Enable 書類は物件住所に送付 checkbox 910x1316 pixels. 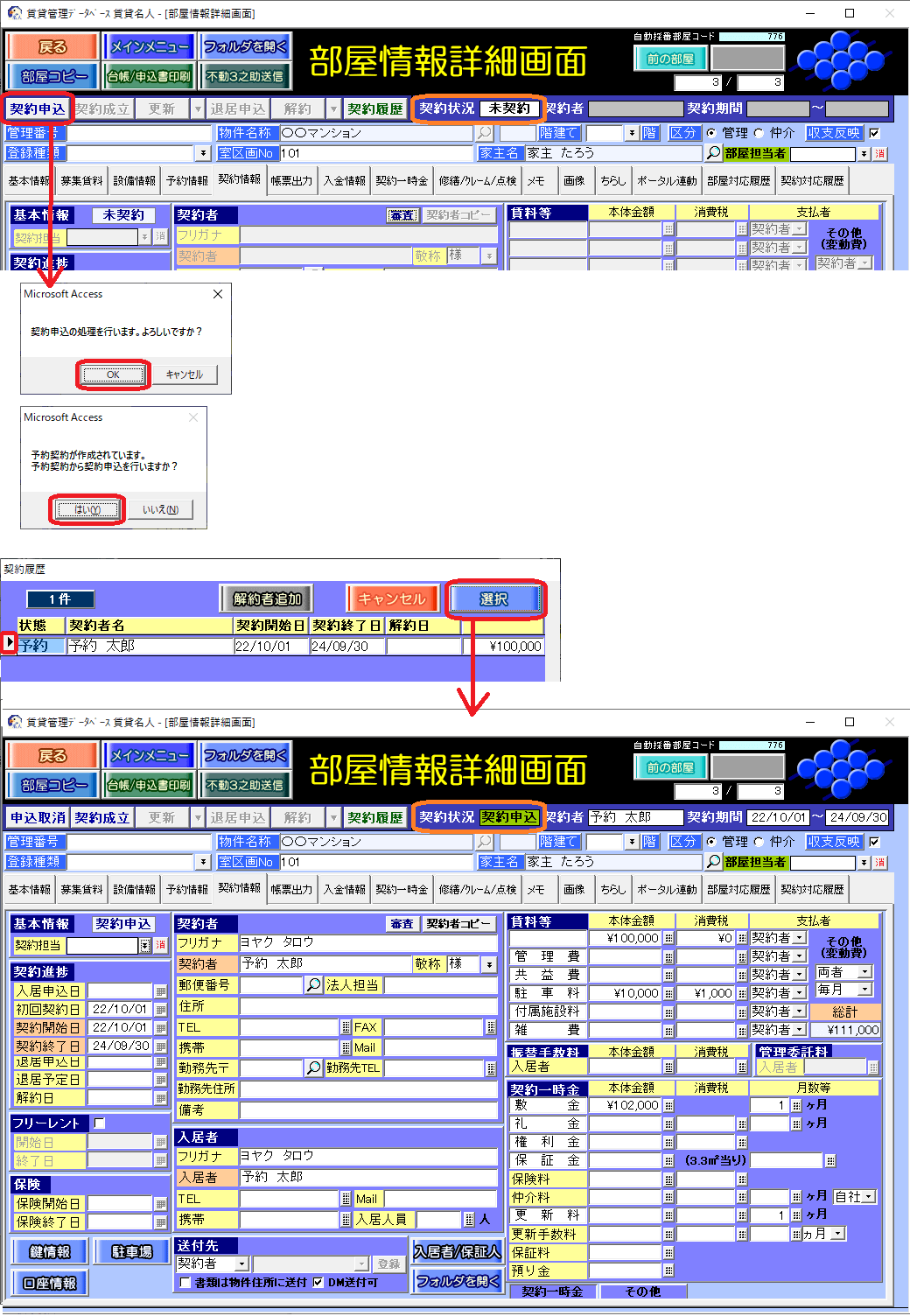[x=185, y=1282]
